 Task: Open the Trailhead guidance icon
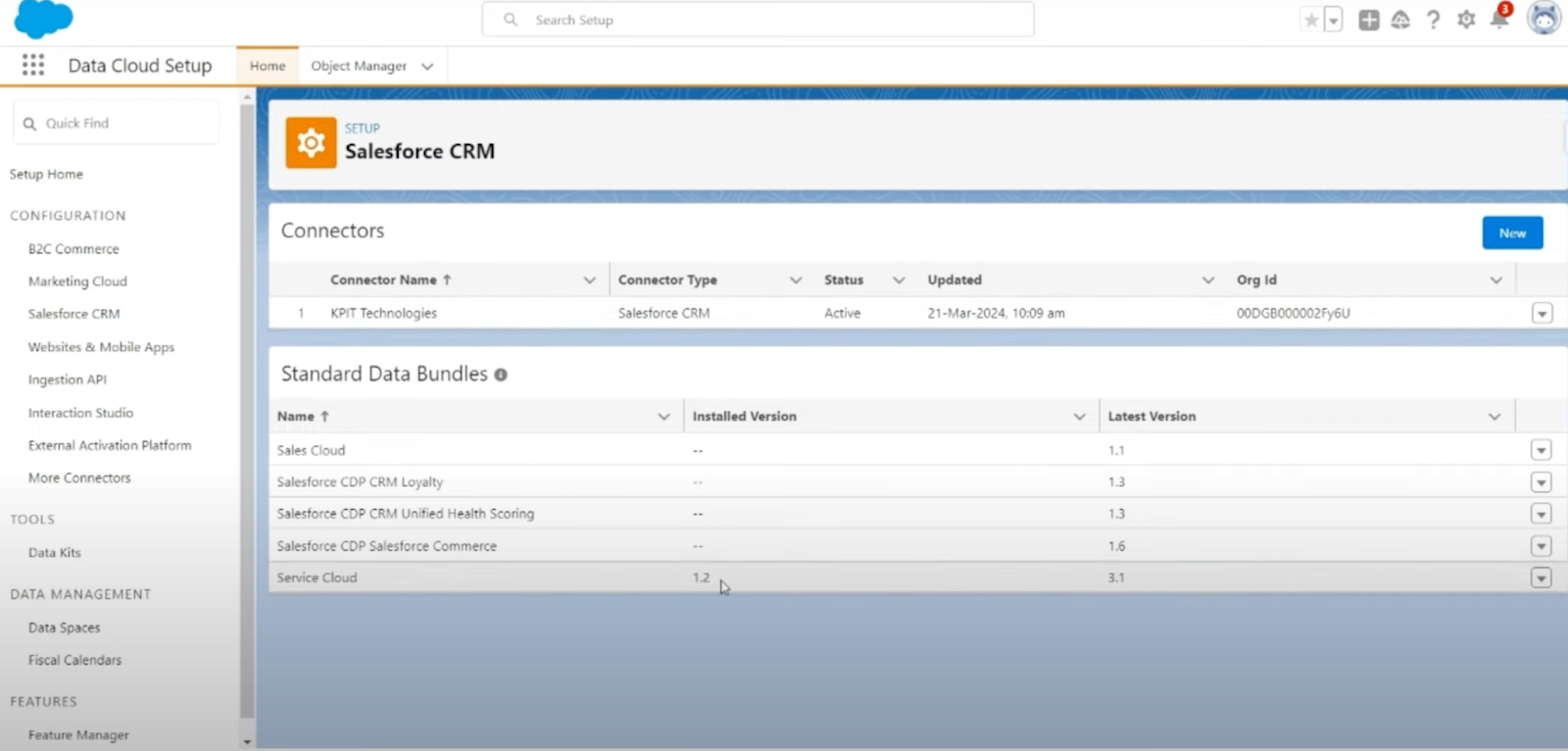point(1400,20)
